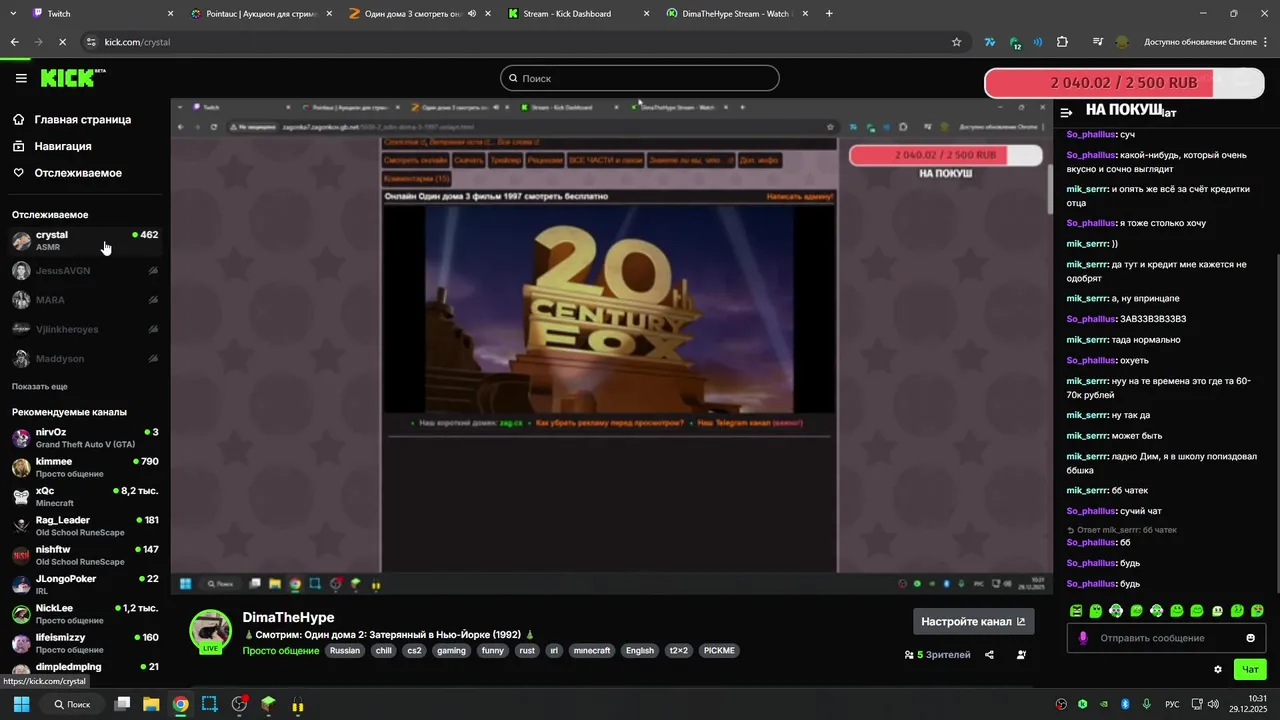Screen dimensions: 1280x720
Task: Open the Просто общение category link
Action: pyautogui.click(x=281, y=651)
